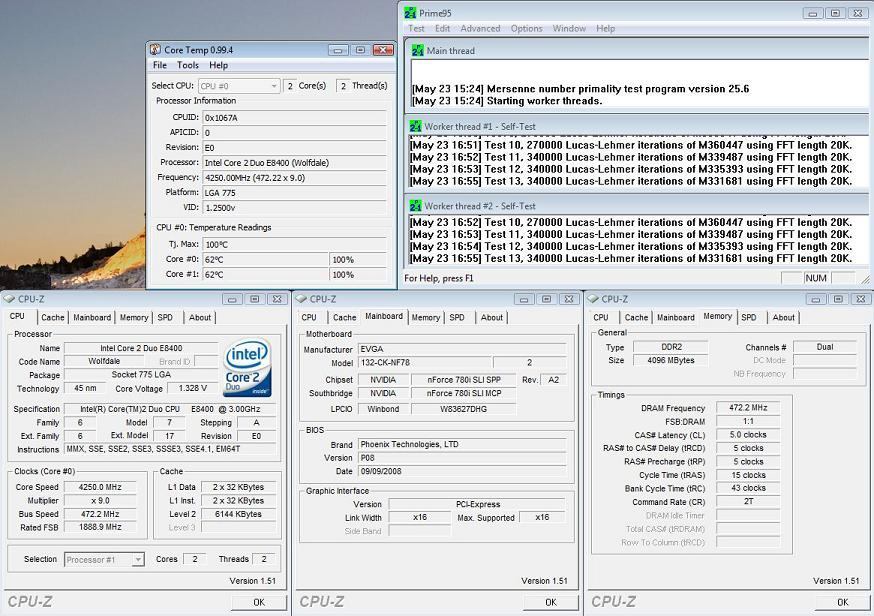Click the CAS# Latency 5.0 clocks value
Viewport: 874px width, 616px height.
click(748, 434)
